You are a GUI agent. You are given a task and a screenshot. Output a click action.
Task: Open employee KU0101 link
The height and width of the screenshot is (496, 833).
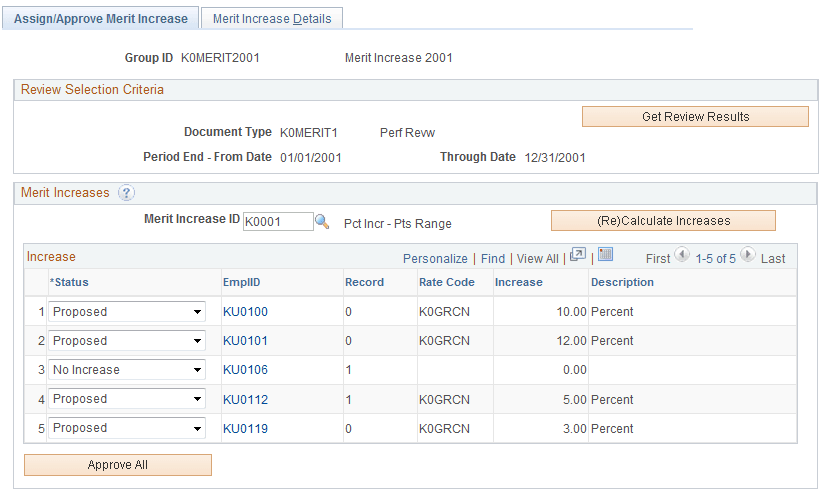[x=245, y=341]
